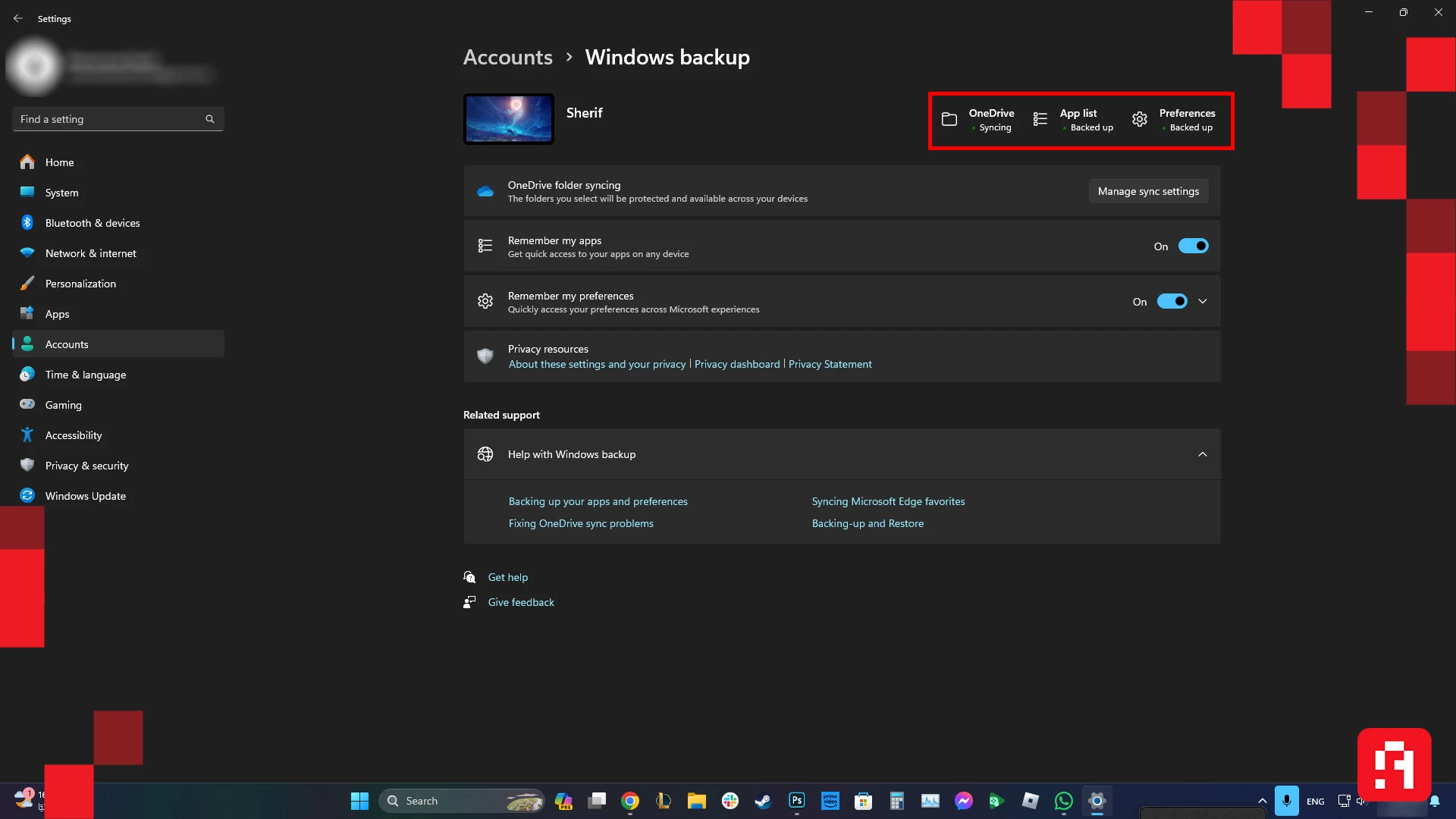Viewport: 1456px width, 819px height.
Task: Launch Google Chrome from taskbar
Action: 630,801
